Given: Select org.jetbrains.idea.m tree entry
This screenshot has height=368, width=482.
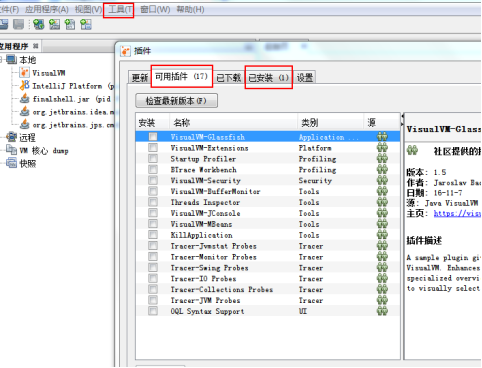Looking at the screenshot, I should [73, 112].
